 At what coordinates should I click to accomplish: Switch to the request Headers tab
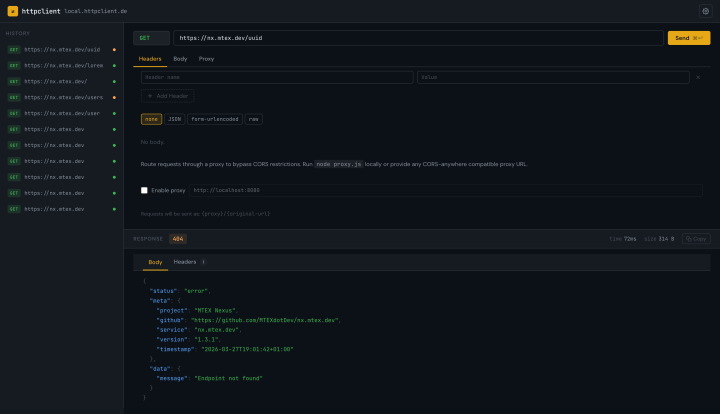point(150,59)
